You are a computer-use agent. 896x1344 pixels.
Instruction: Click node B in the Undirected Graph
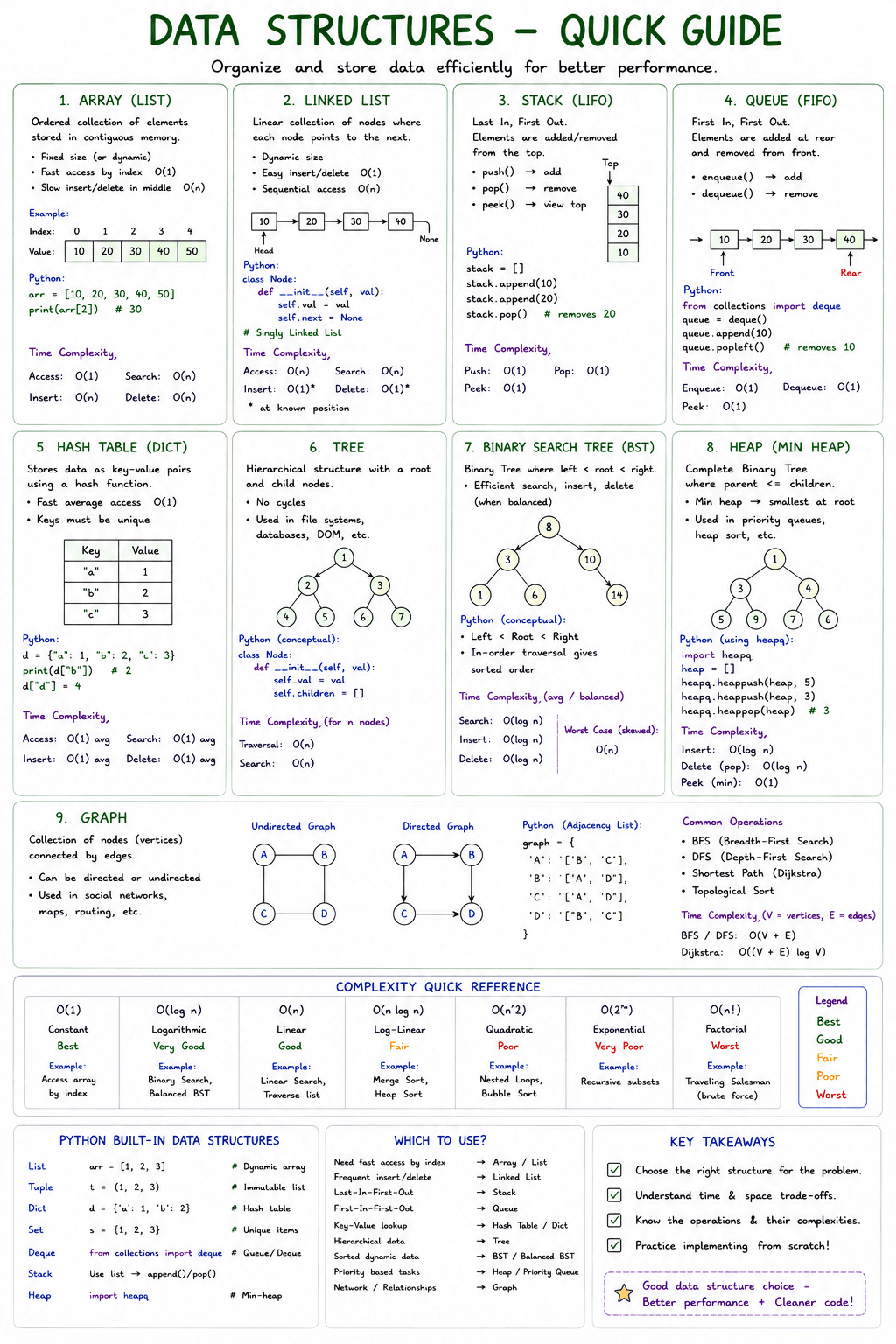(x=324, y=855)
